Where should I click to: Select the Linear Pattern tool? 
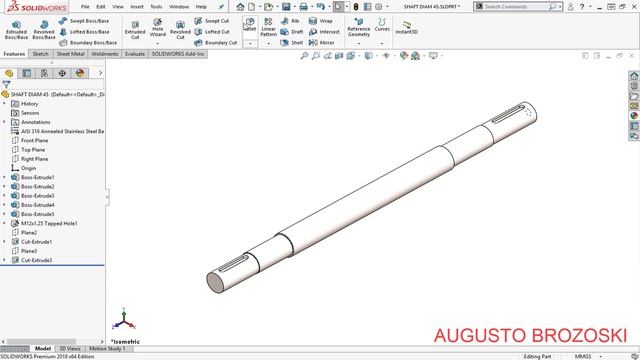click(x=268, y=27)
